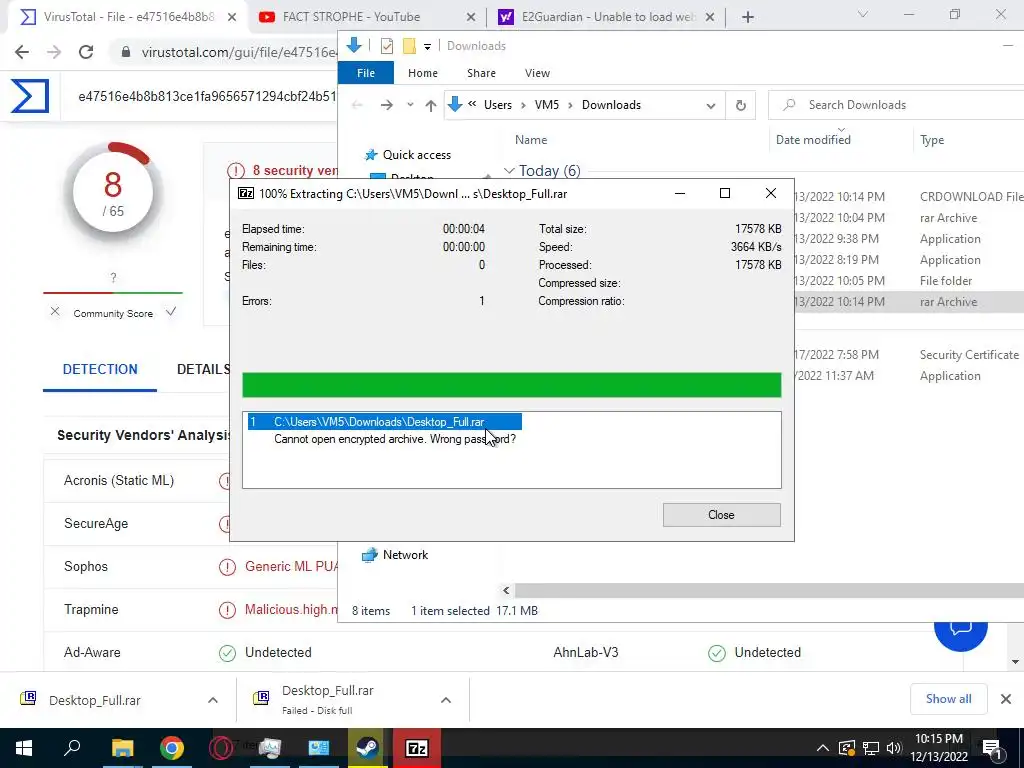The height and width of the screenshot is (768, 1024).
Task: Click the Ad-Aware undetected check icon
Action: [227, 653]
